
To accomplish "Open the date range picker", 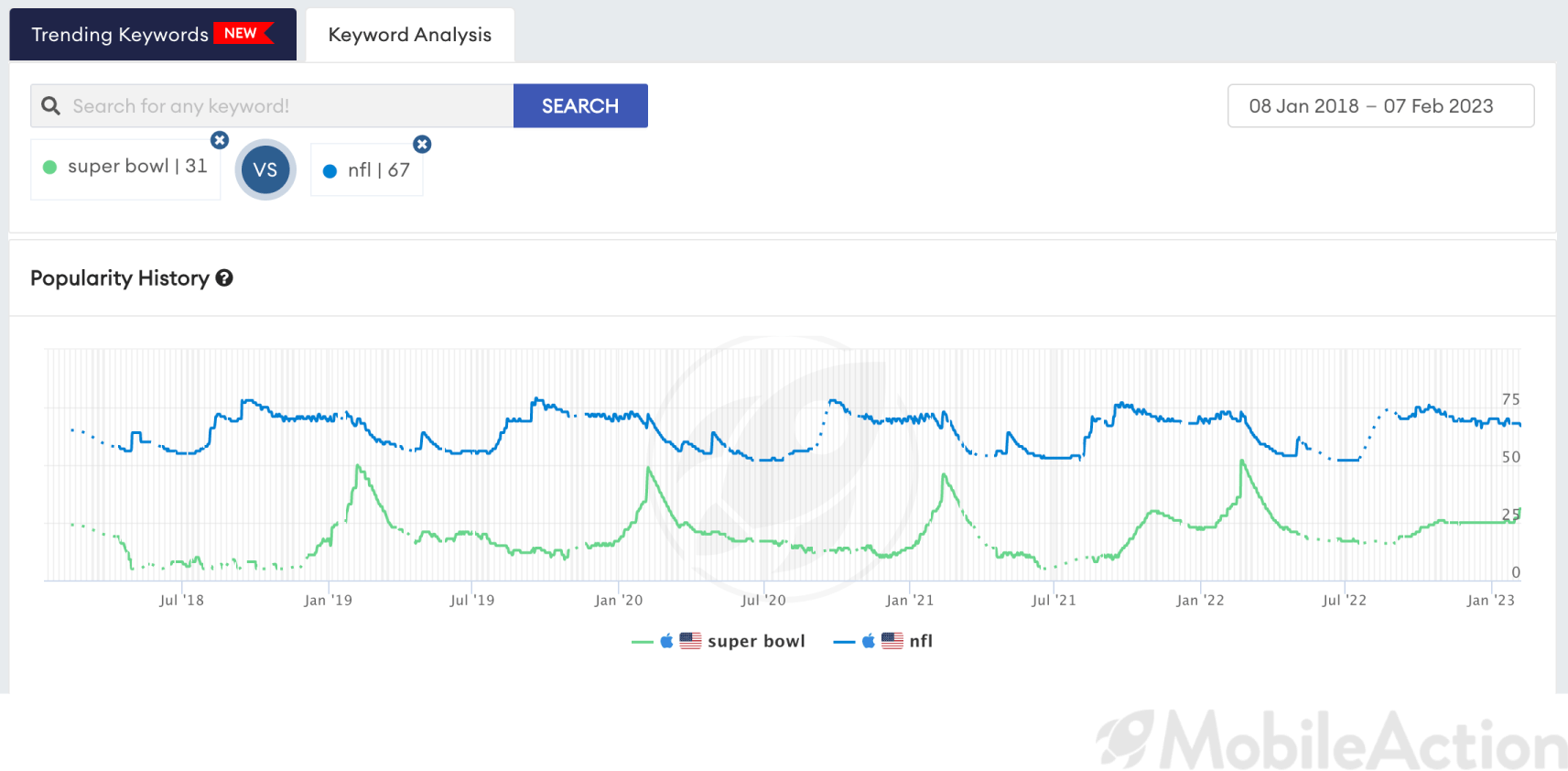I will tap(1380, 106).
